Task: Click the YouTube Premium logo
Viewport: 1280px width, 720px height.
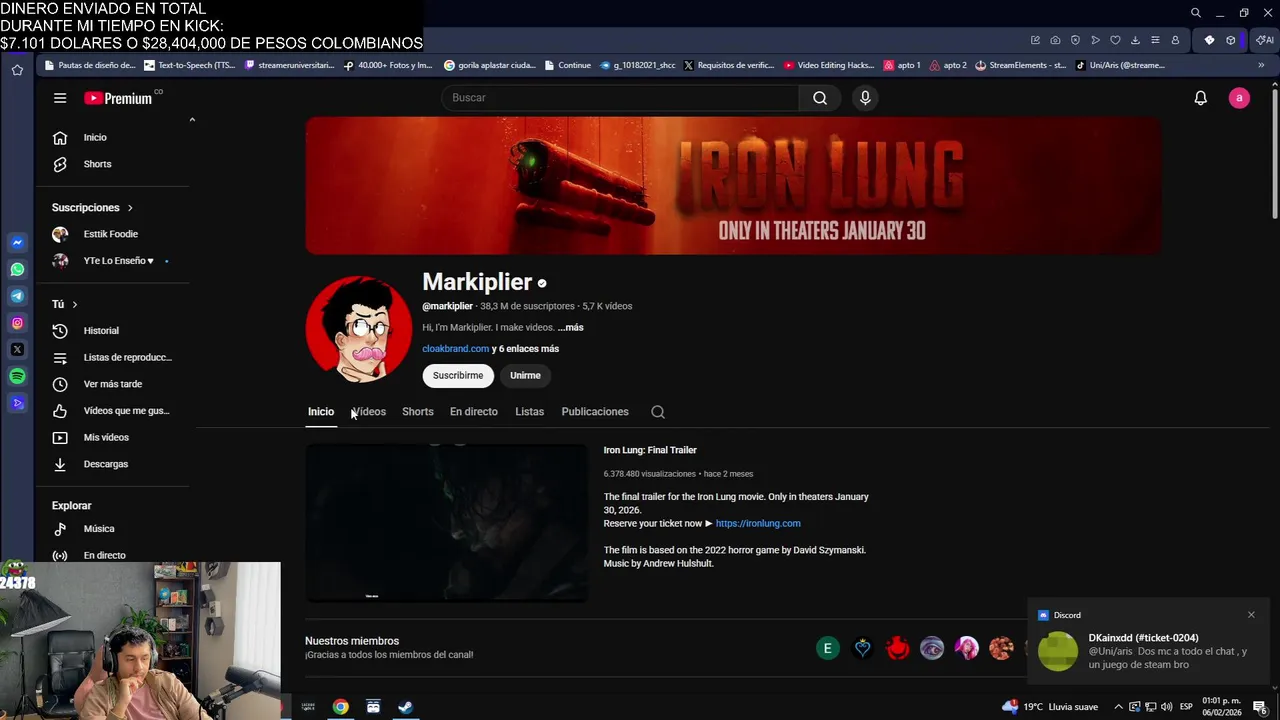Action: [x=118, y=98]
